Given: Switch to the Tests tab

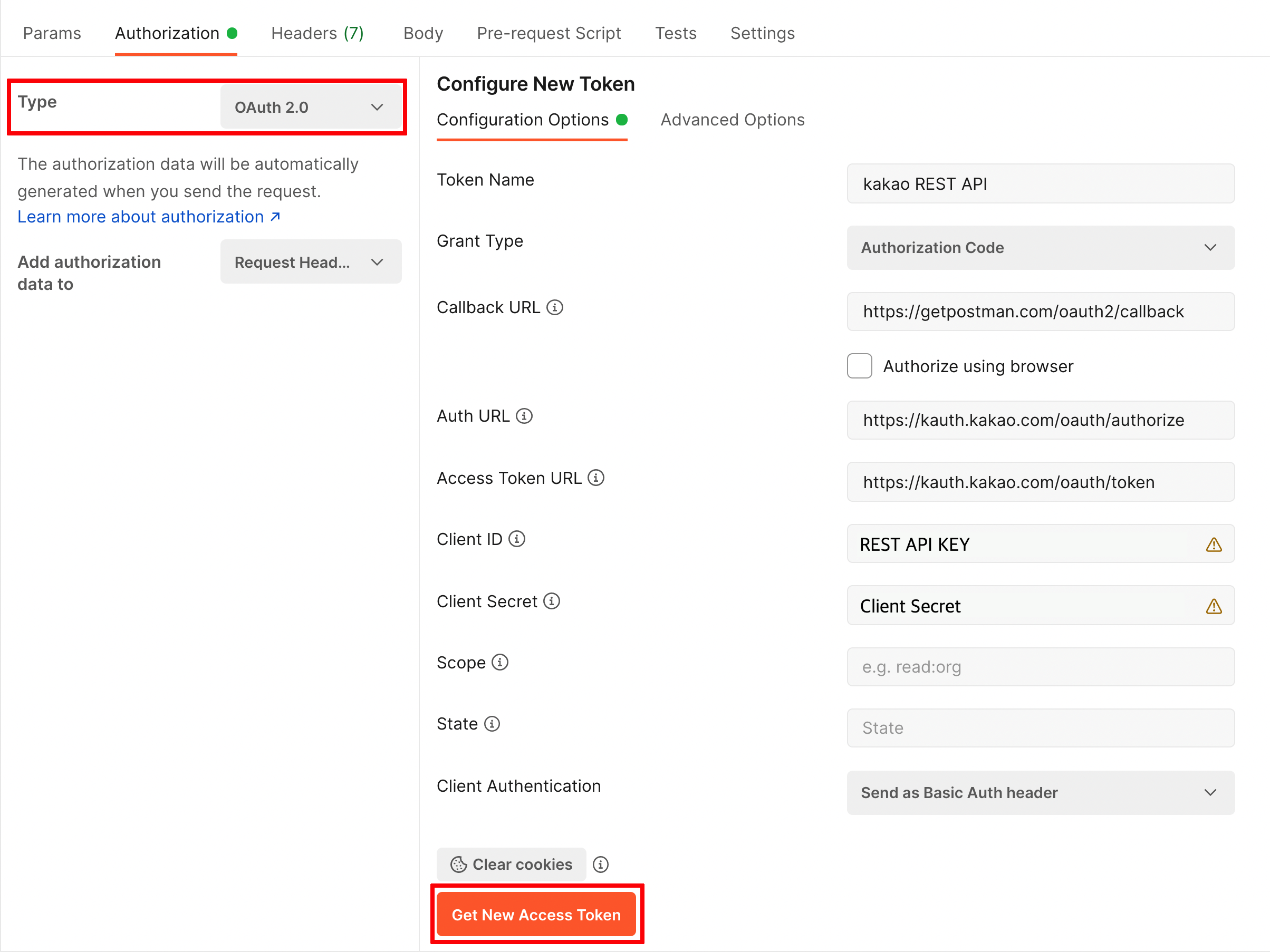Looking at the screenshot, I should tap(676, 33).
